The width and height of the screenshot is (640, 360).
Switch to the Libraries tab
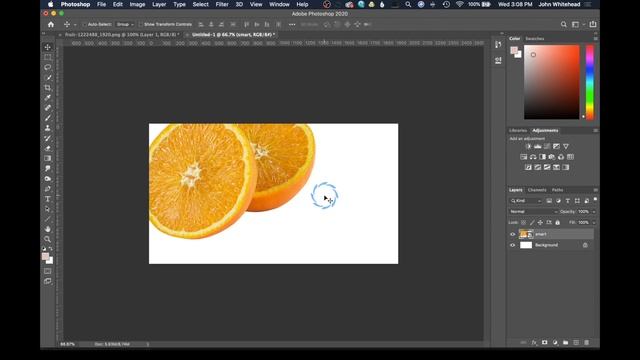tap(518, 131)
